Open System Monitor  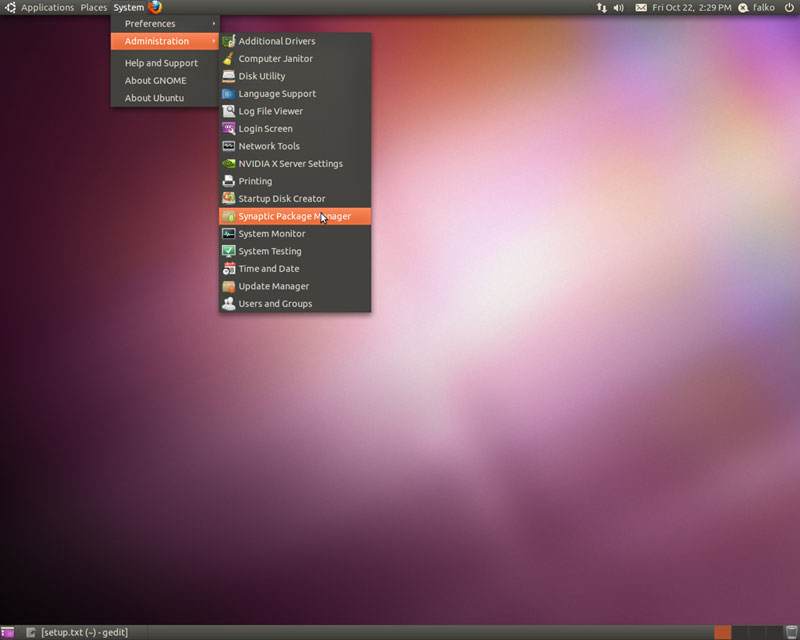(x=295, y=234)
